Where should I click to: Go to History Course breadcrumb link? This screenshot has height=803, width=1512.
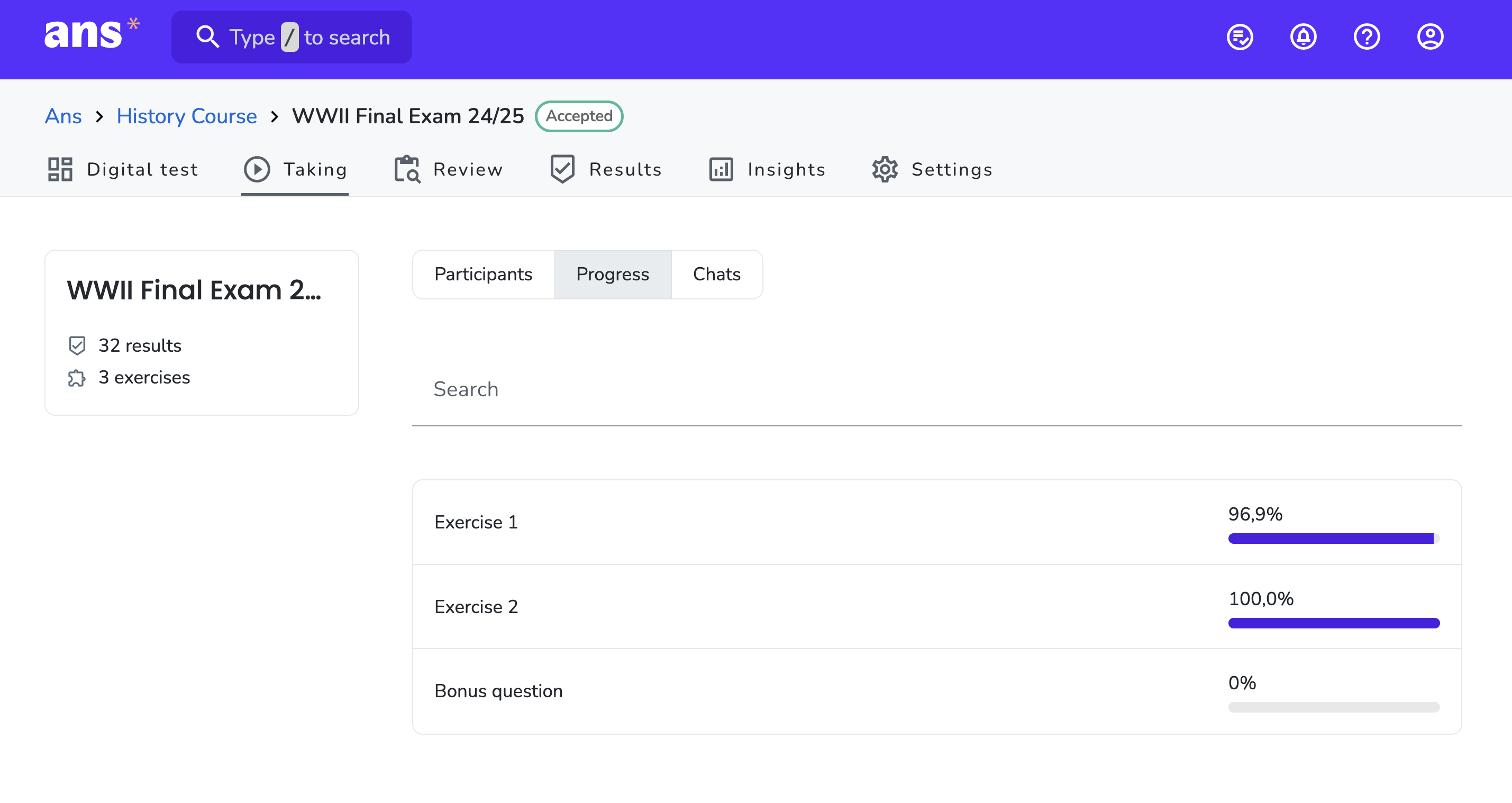pos(187,116)
